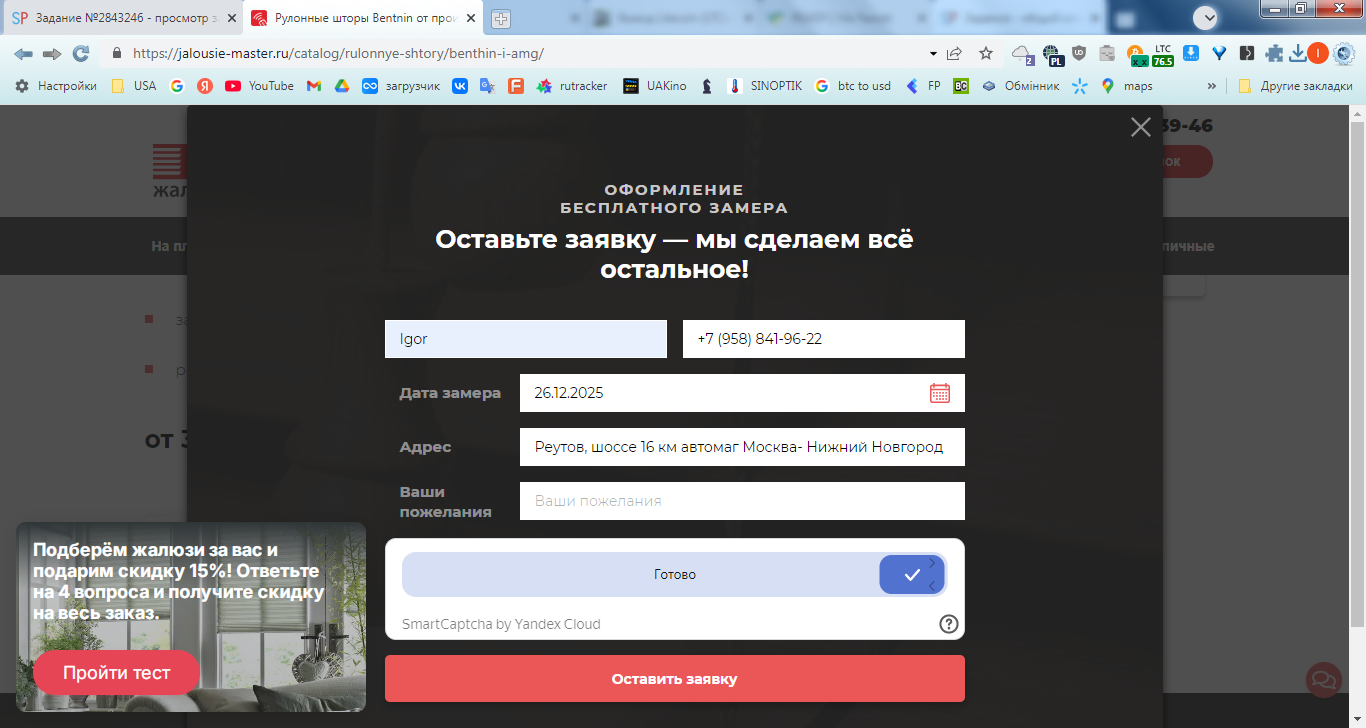Open the Yandex bookmark icon
1366x728 pixels.
pyautogui.click(x=204, y=86)
